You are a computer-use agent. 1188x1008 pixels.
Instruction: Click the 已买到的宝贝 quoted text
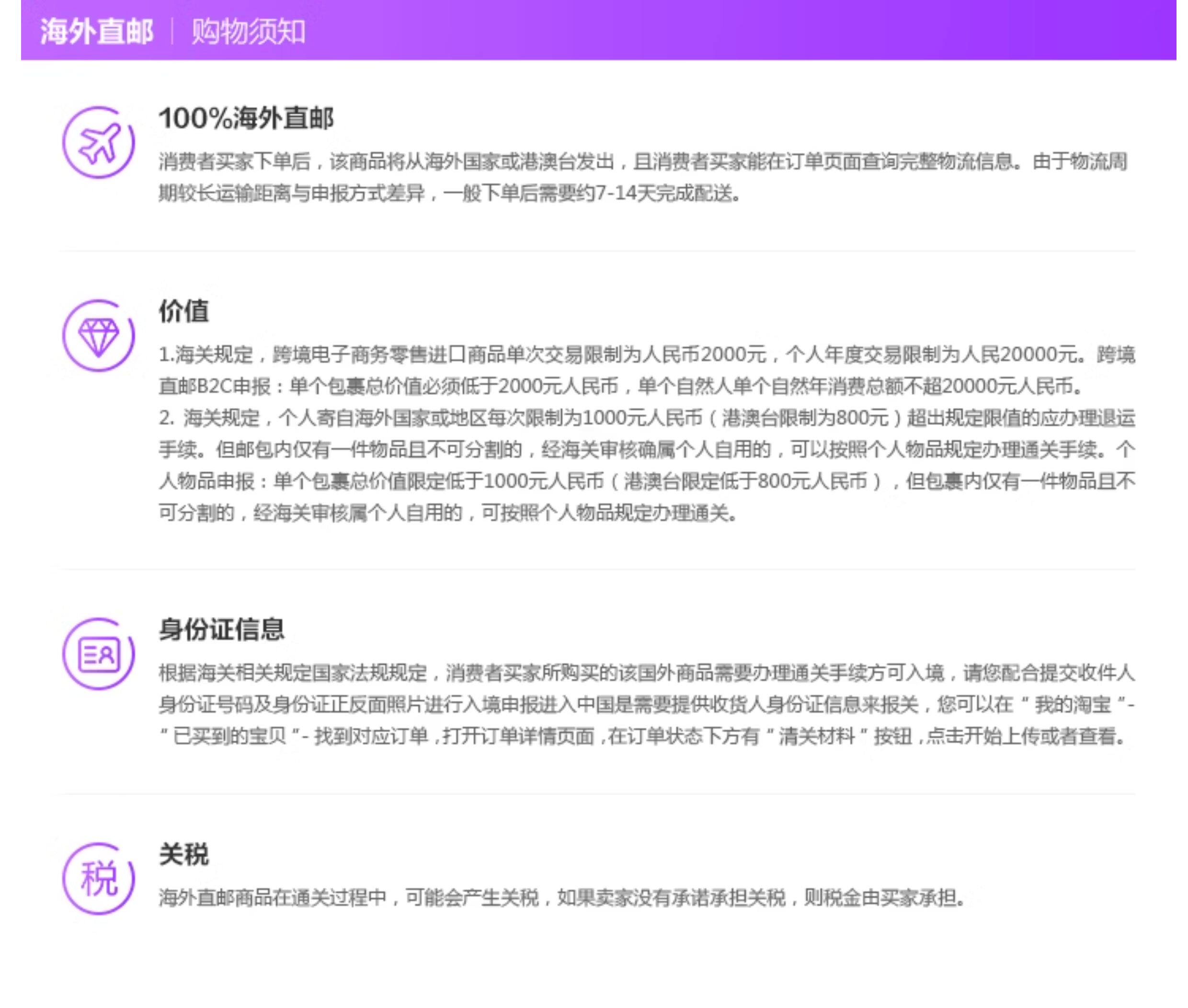pos(230,736)
